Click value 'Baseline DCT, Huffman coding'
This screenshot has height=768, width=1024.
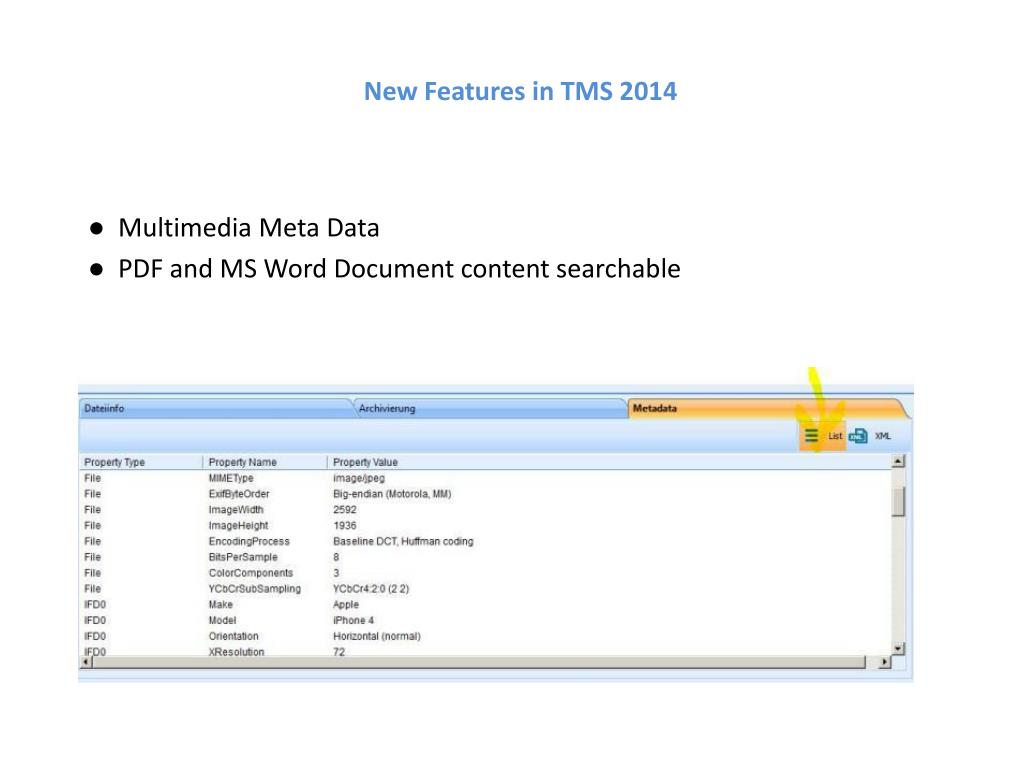coord(403,541)
